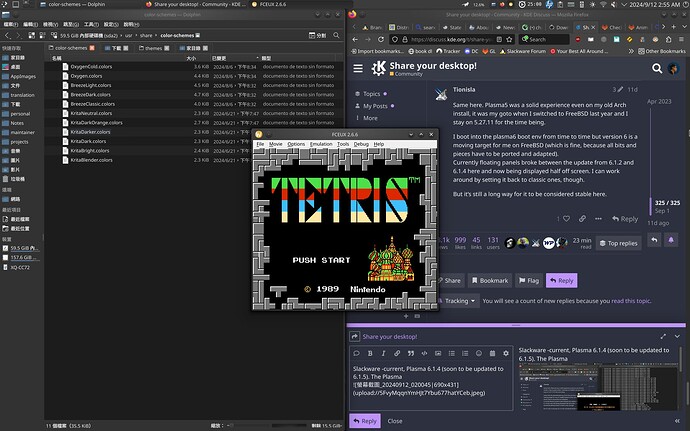The width and height of the screenshot is (690, 431).
Task: Click insert date calendar icon in composer
Action: [x=492, y=354]
